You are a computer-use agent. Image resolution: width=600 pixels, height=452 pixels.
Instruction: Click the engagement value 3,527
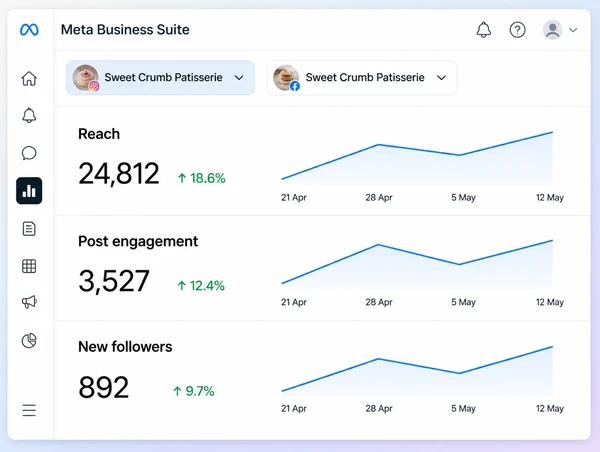pos(114,281)
